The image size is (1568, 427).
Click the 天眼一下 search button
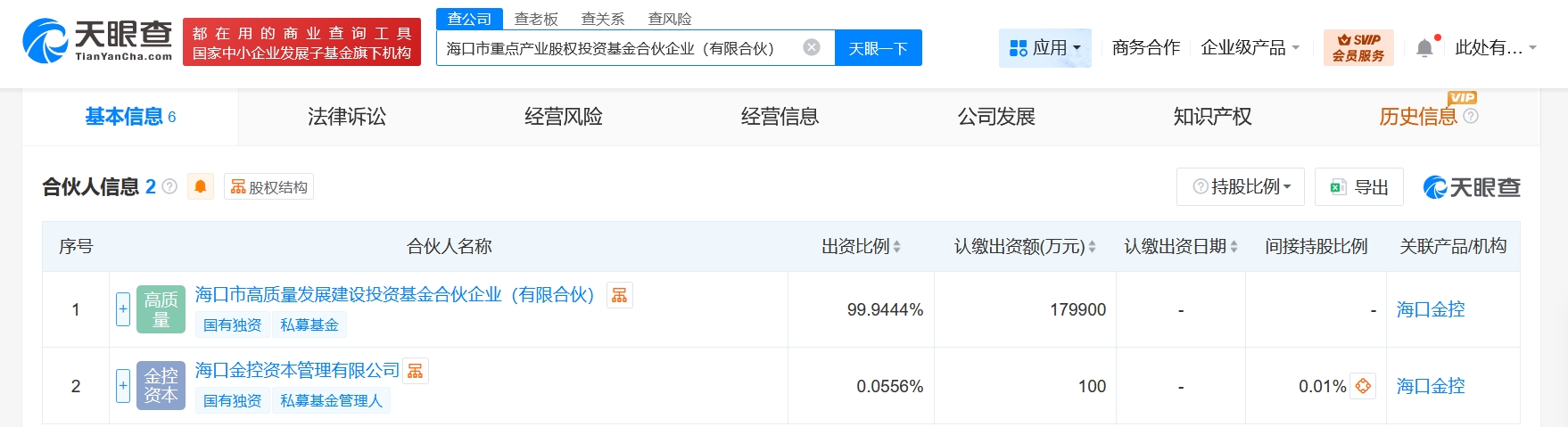click(x=878, y=48)
